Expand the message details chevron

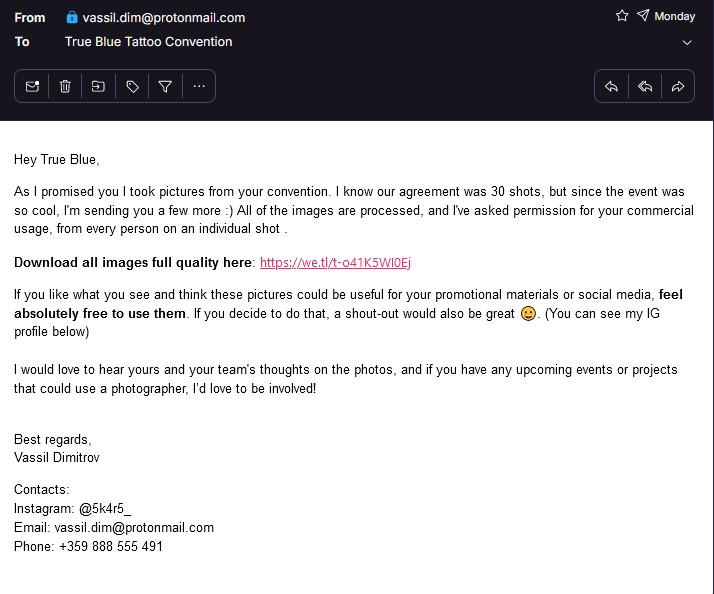pyautogui.click(x=687, y=42)
